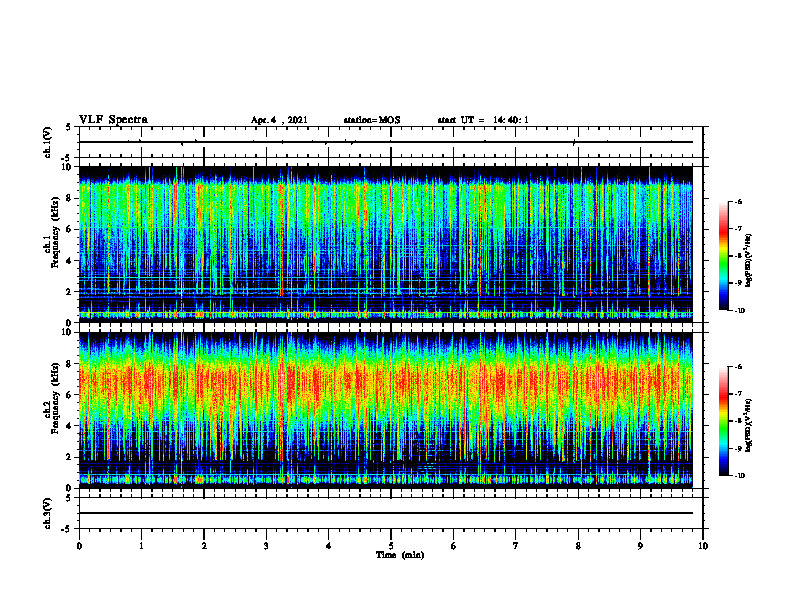Click the "10" kHz tick of ch.2 spectrogram
This screenshot has width=792, height=612.
pyautogui.click(x=69, y=332)
